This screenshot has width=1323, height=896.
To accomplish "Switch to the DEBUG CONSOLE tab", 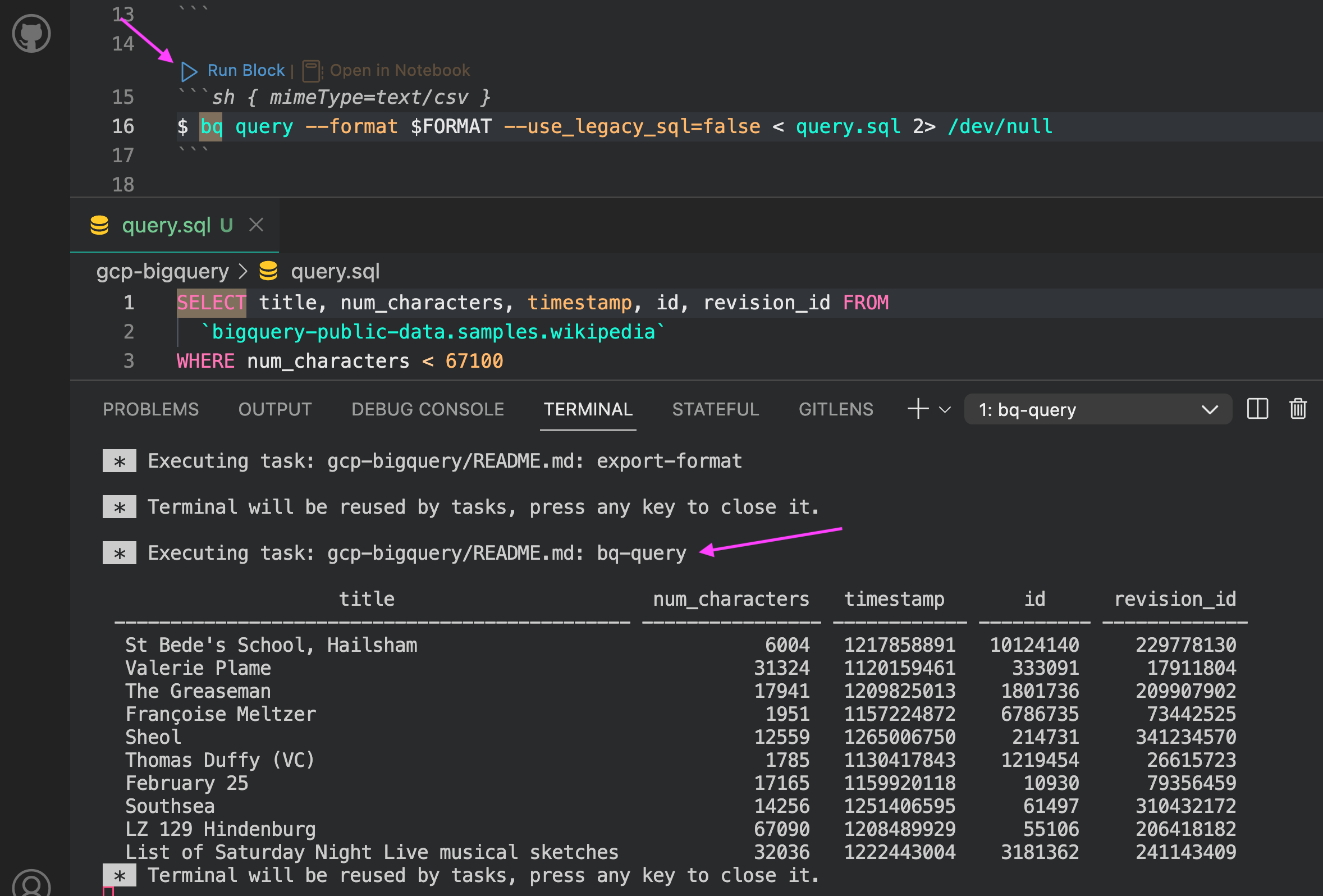I will pyautogui.click(x=428, y=409).
